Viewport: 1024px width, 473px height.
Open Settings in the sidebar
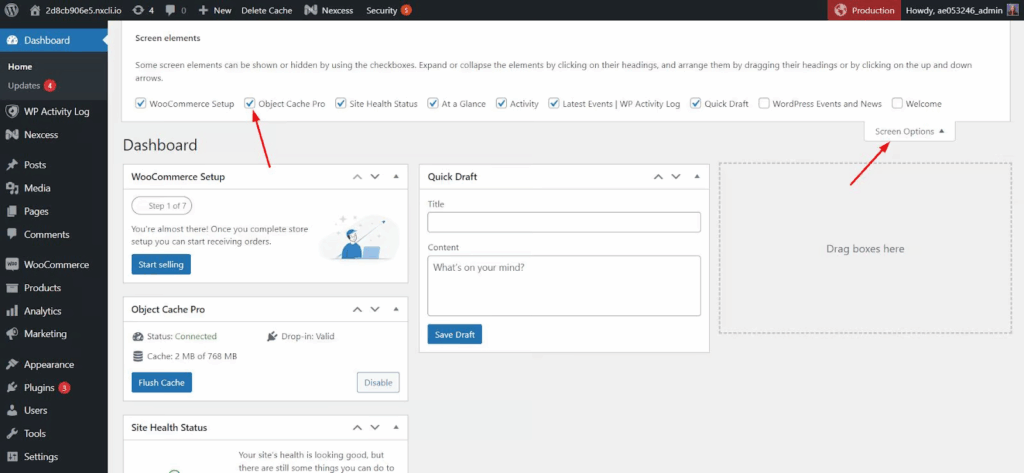54,457
